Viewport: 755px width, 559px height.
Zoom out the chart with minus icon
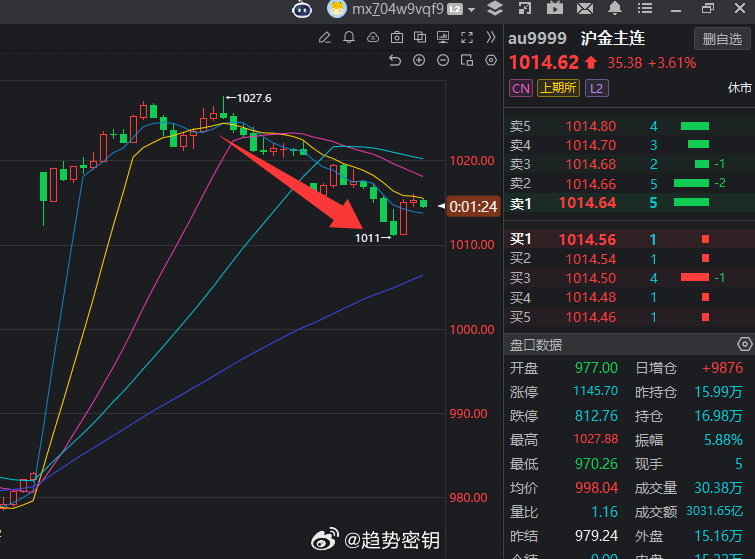pos(443,60)
